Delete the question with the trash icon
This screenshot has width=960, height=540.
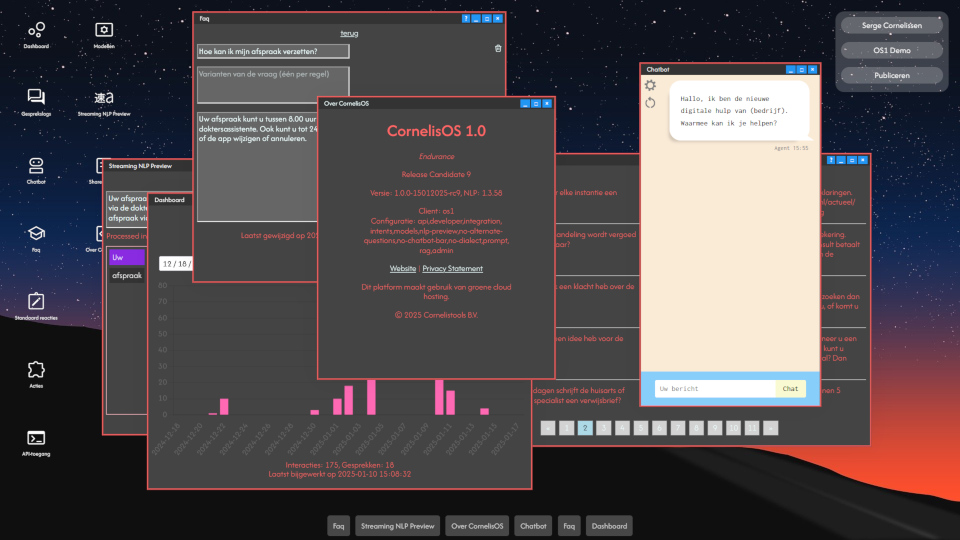[x=498, y=48]
